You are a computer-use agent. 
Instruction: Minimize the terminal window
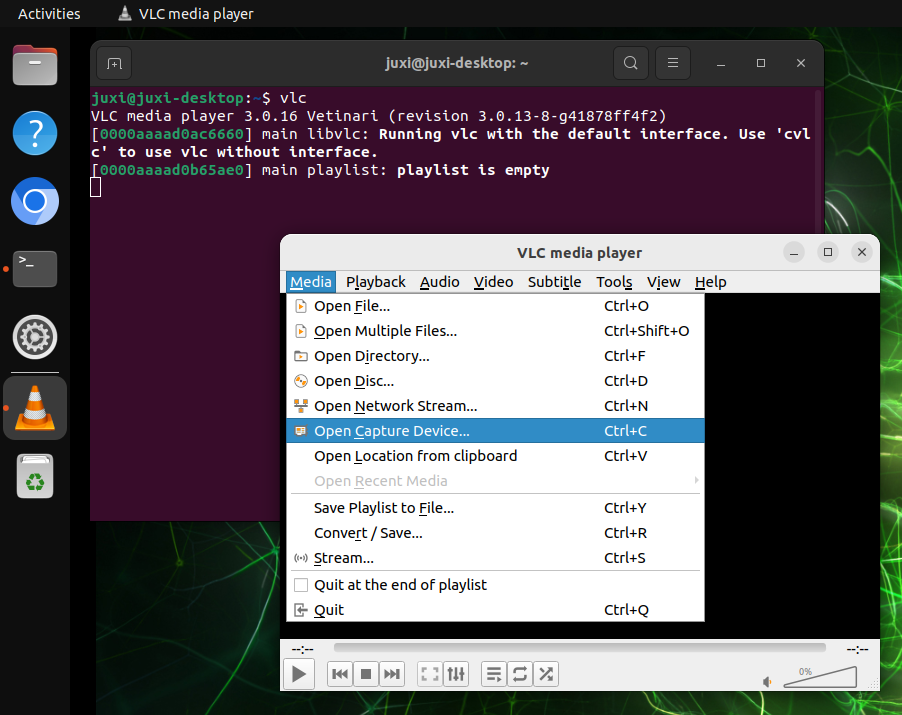[x=721, y=63]
